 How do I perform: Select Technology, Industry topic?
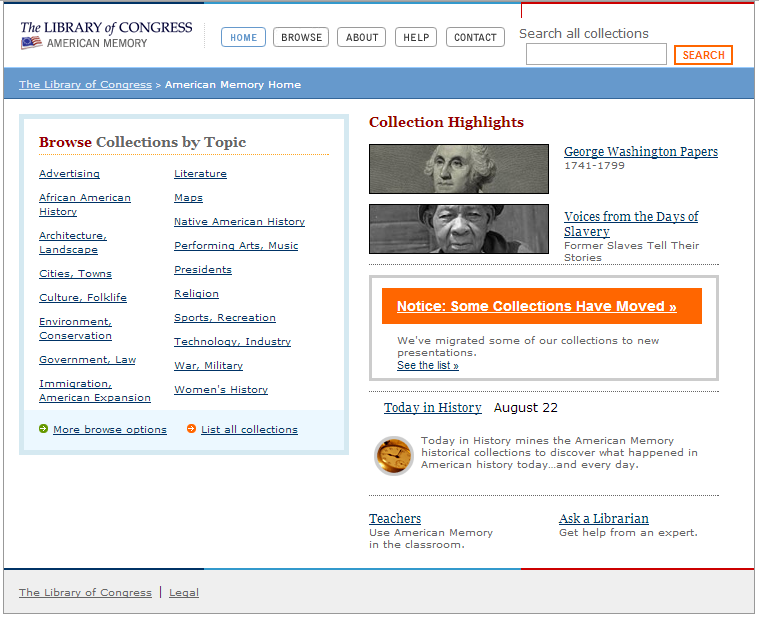(232, 342)
